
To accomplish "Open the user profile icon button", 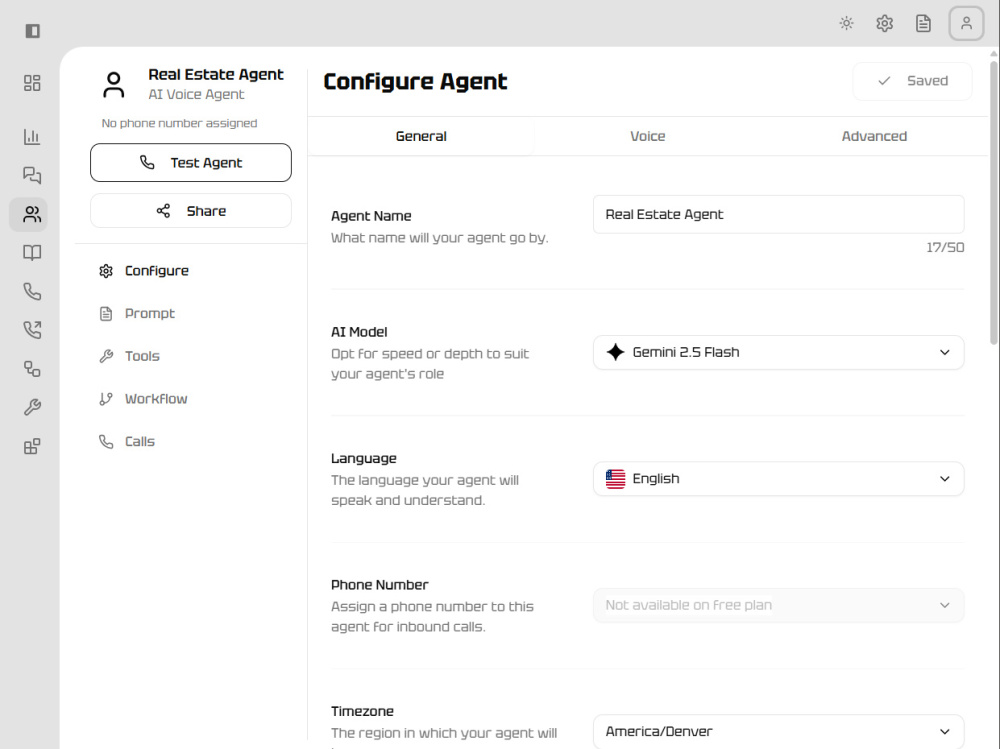I will [967, 24].
